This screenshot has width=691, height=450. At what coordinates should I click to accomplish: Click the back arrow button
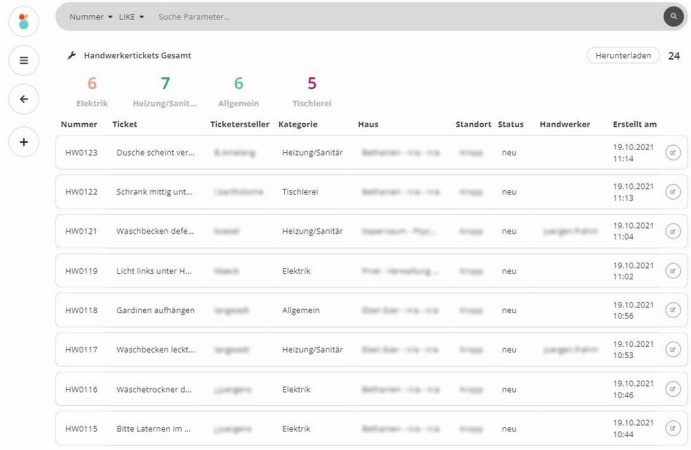(x=24, y=99)
